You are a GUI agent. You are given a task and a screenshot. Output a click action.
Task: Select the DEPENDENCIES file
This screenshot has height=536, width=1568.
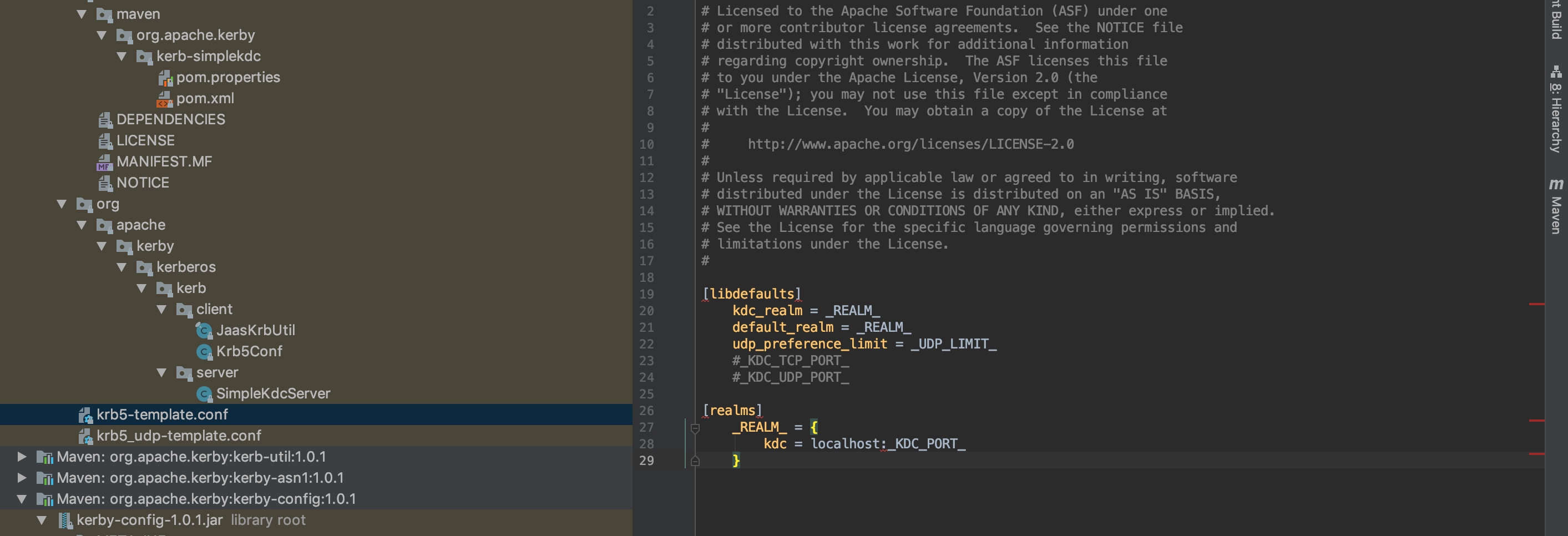coord(170,119)
